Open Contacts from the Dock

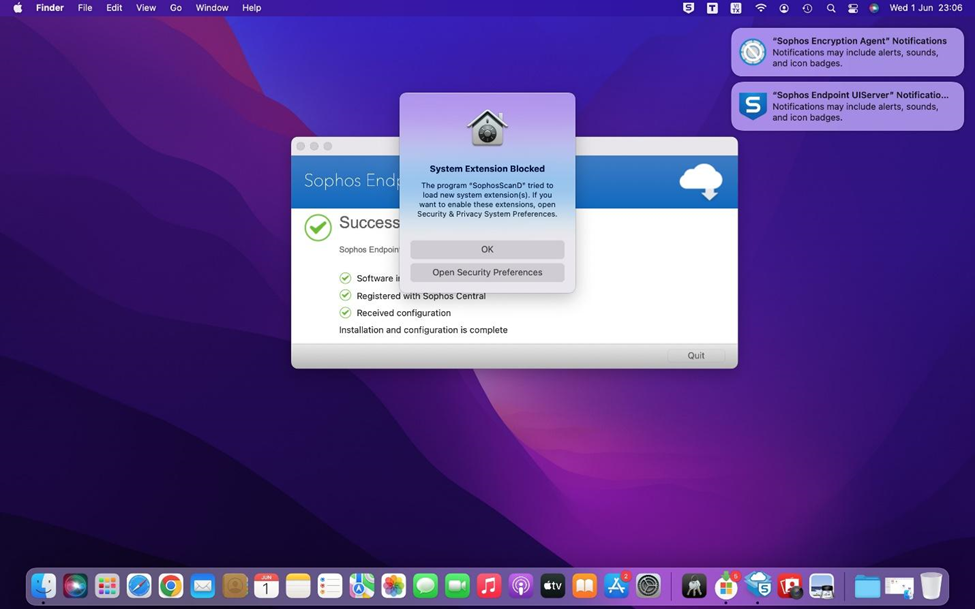[234, 586]
